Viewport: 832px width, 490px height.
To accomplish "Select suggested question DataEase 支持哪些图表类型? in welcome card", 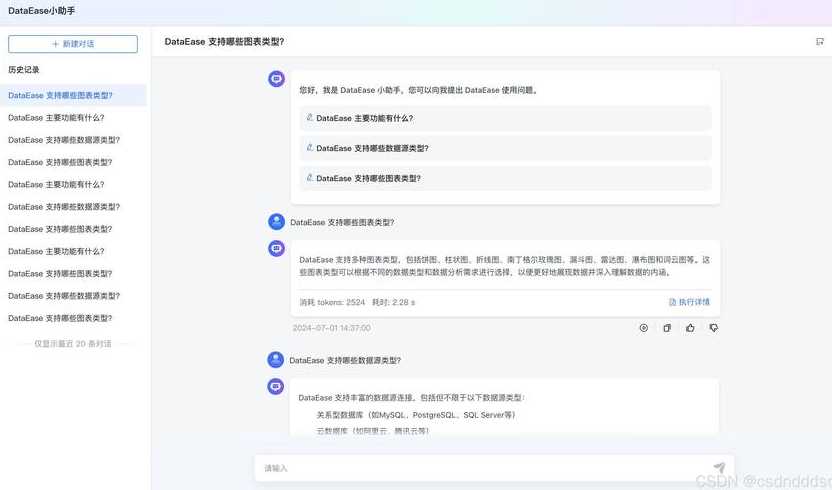I will point(506,178).
